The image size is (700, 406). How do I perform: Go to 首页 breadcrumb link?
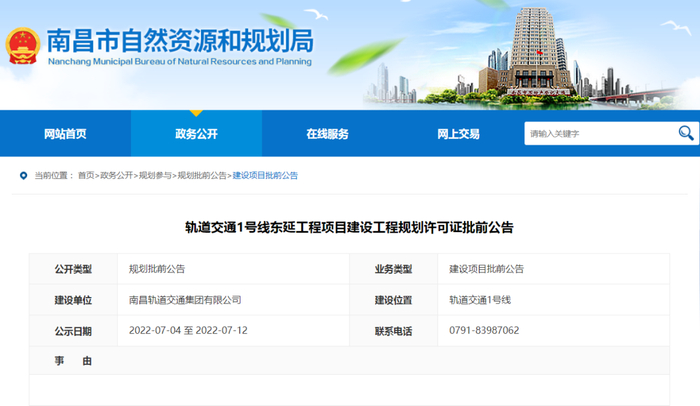tap(86, 176)
